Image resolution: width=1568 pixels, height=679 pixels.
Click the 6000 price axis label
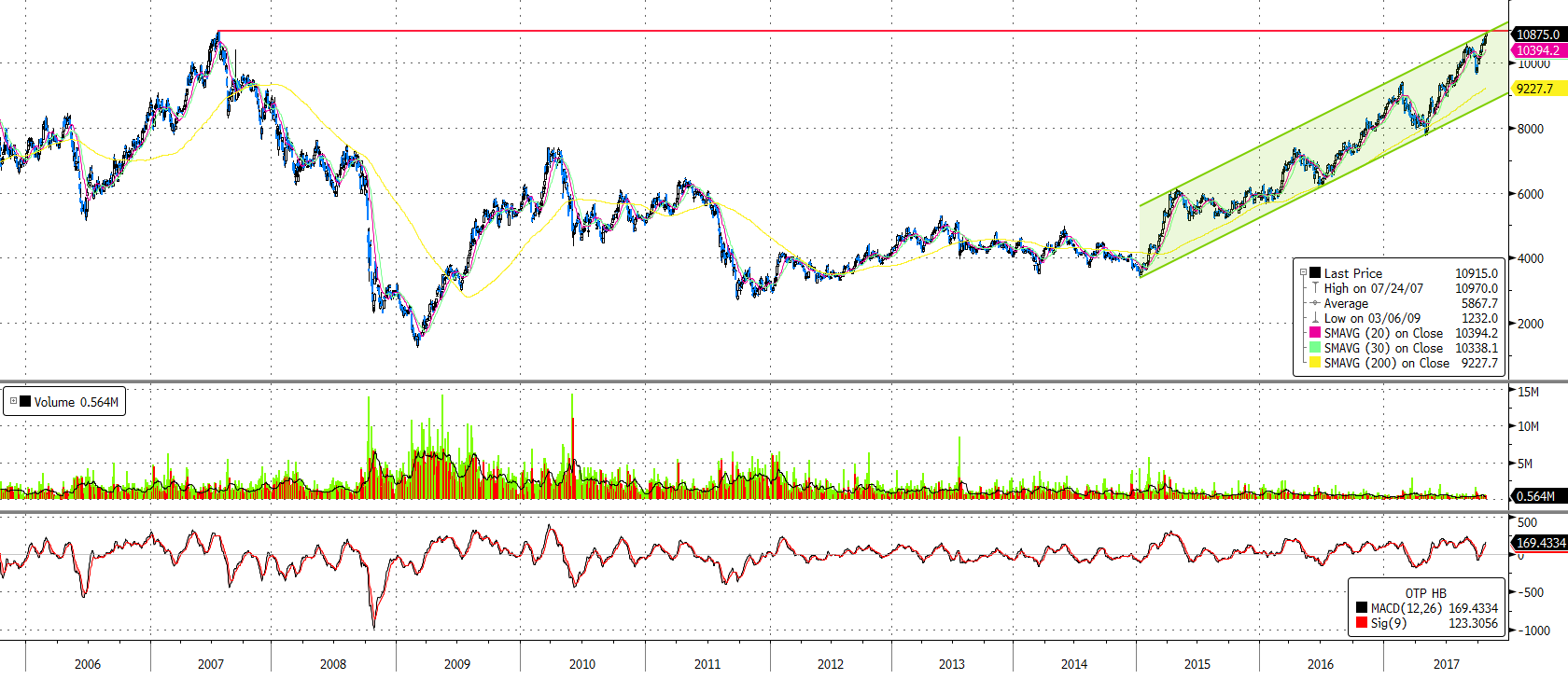[x=1531, y=194]
